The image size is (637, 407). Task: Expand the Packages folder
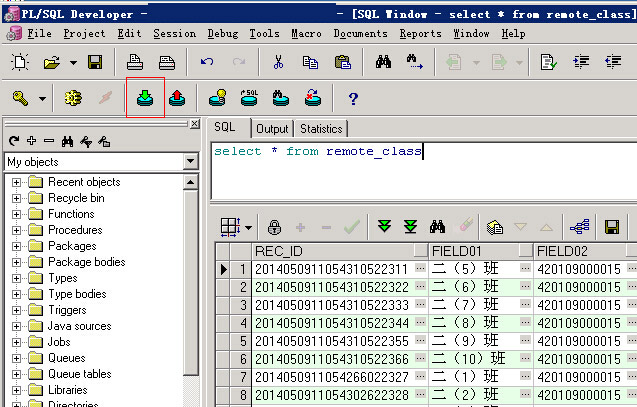(16, 246)
